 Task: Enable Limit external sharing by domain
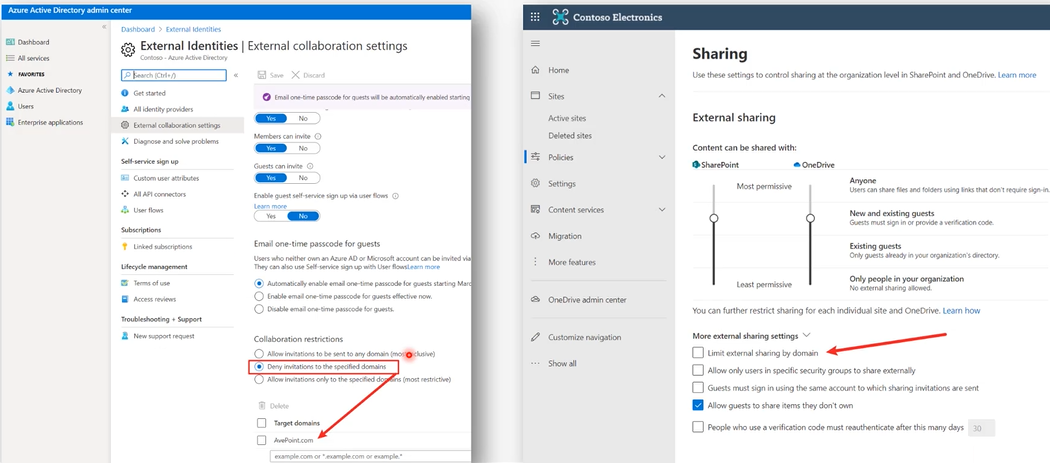[698, 352]
